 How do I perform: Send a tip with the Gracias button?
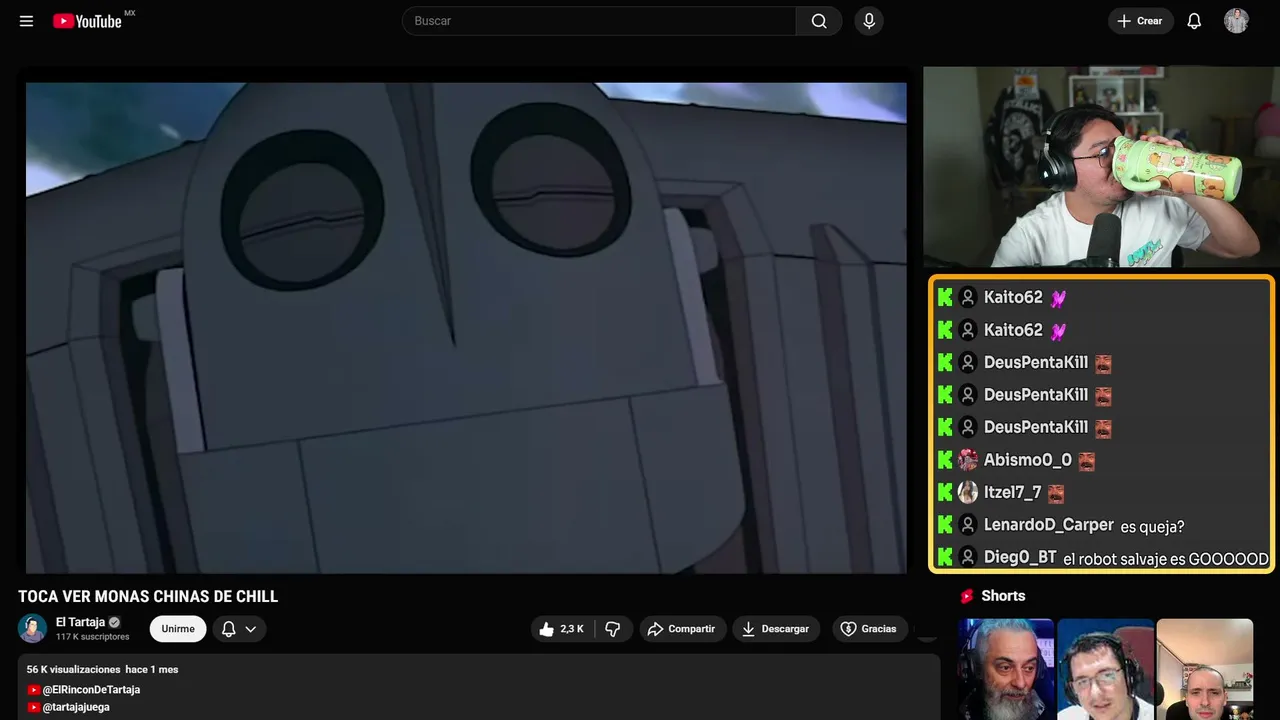pyautogui.click(x=868, y=629)
